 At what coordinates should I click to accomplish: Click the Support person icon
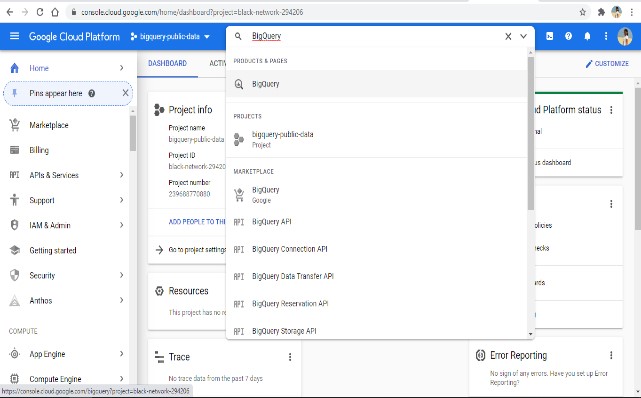14,200
